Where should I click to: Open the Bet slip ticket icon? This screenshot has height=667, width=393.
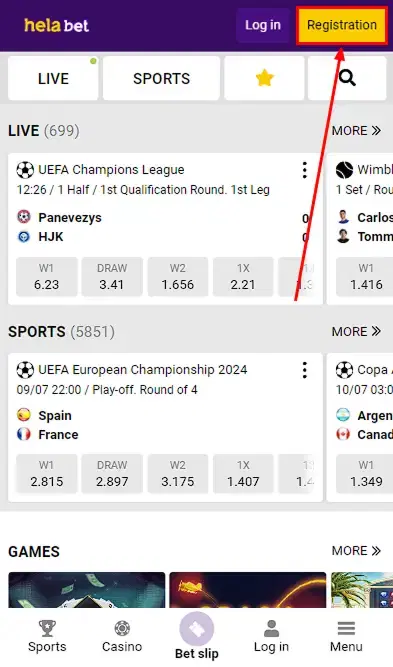click(x=196, y=629)
